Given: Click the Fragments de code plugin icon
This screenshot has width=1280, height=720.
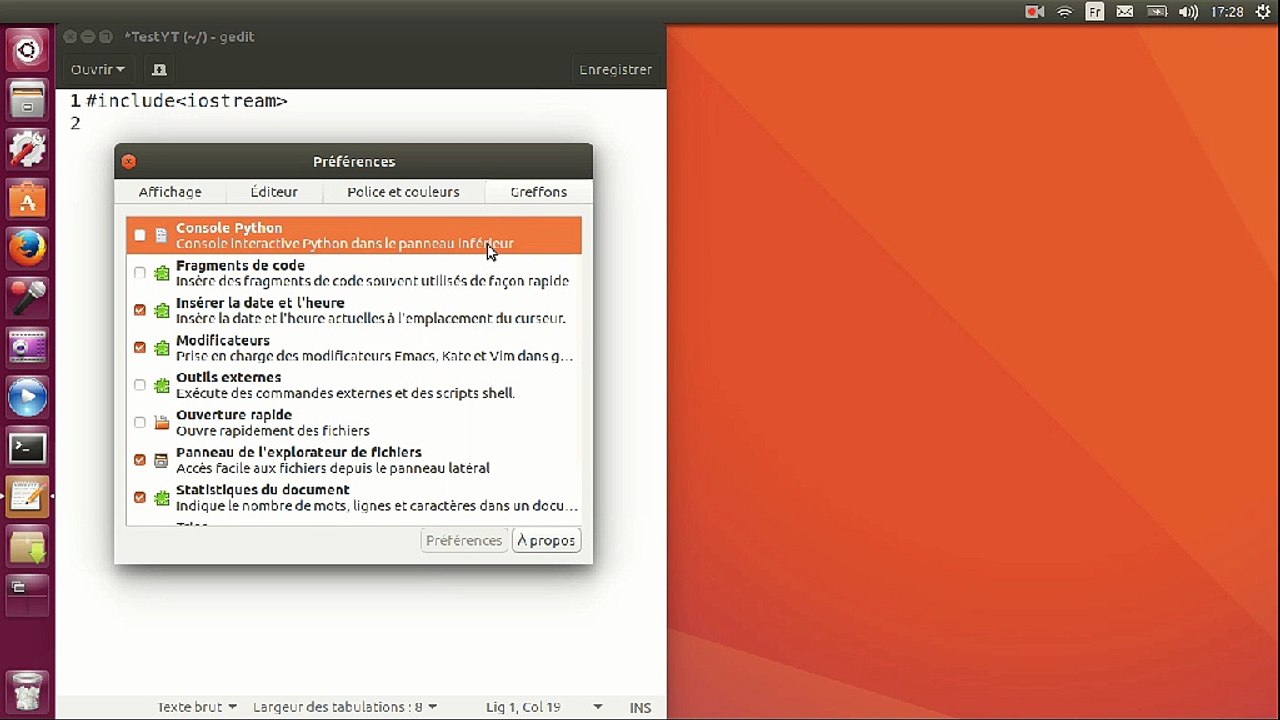Looking at the screenshot, I should click(161, 273).
